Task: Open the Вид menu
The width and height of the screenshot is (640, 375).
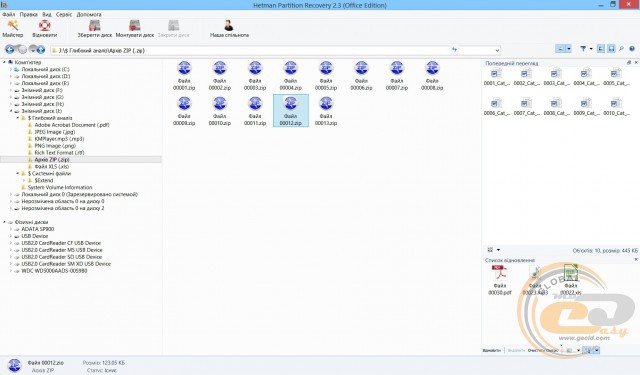Action: pyautogui.click(x=47, y=14)
